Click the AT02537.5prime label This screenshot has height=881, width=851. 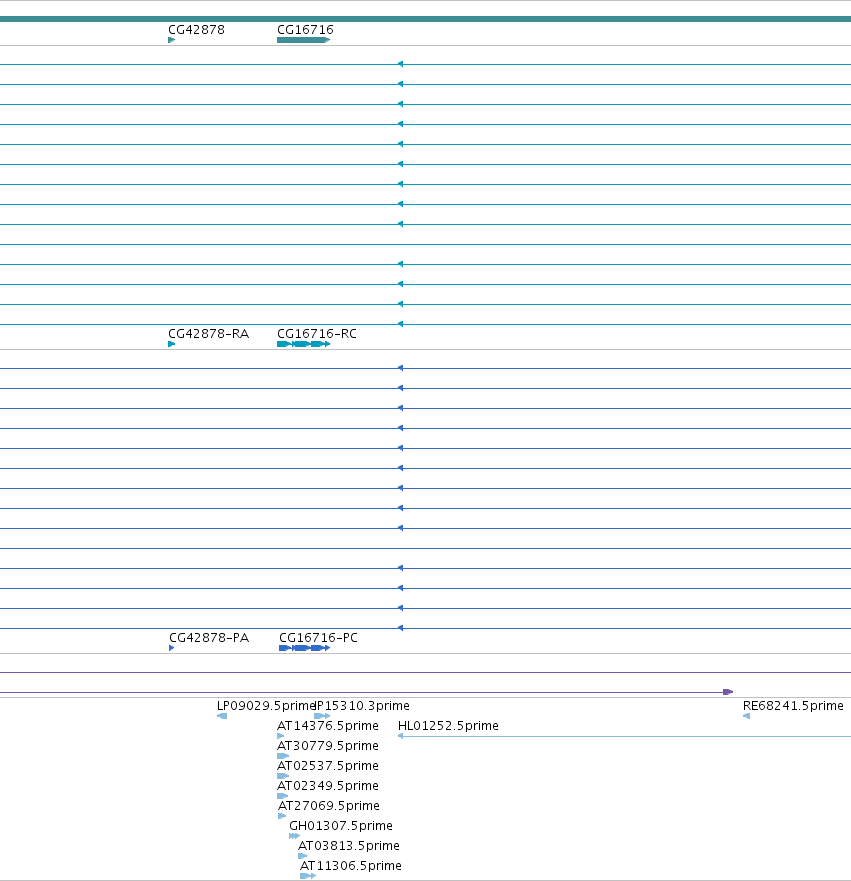[327, 766]
